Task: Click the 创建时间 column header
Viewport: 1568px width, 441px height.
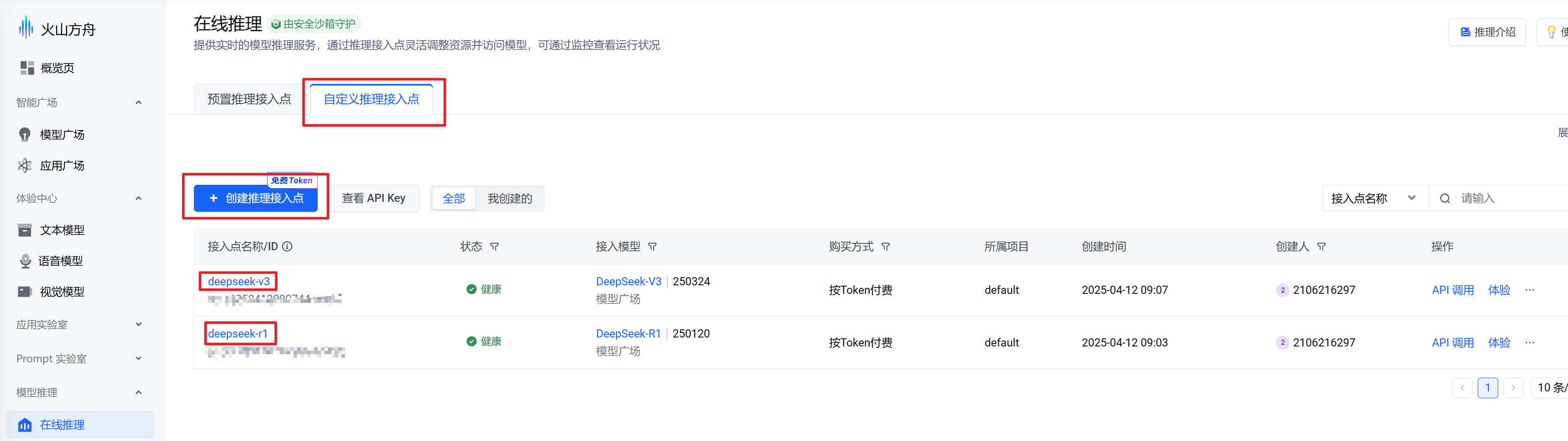Action: [1104, 246]
